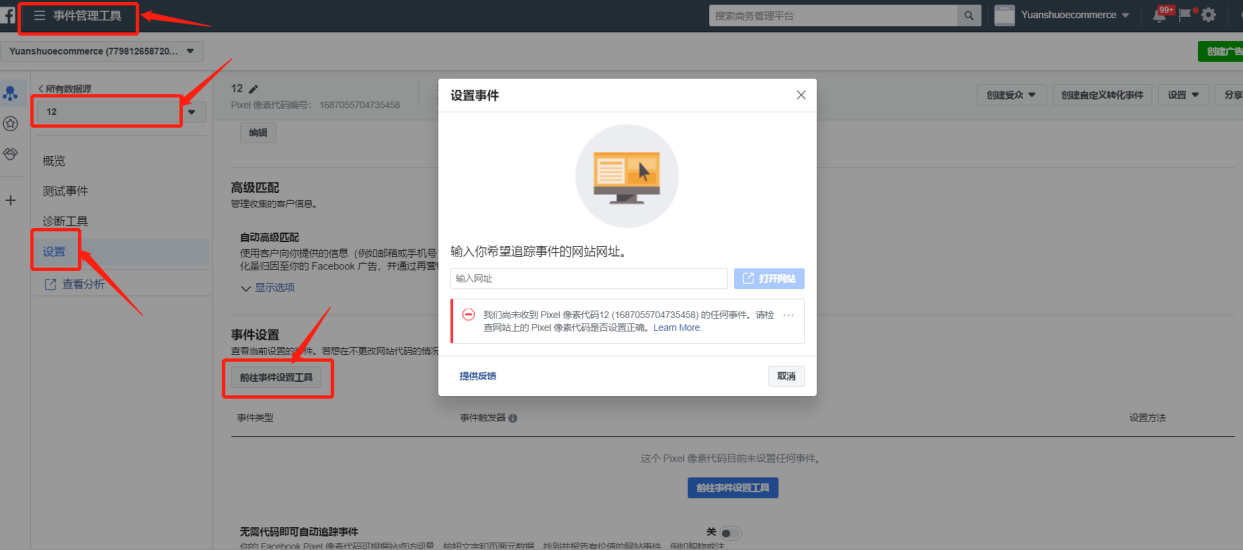Click the Facebook logo icon
Image resolution: width=1243 pixels, height=550 pixels.
click(x=7, y=16)
